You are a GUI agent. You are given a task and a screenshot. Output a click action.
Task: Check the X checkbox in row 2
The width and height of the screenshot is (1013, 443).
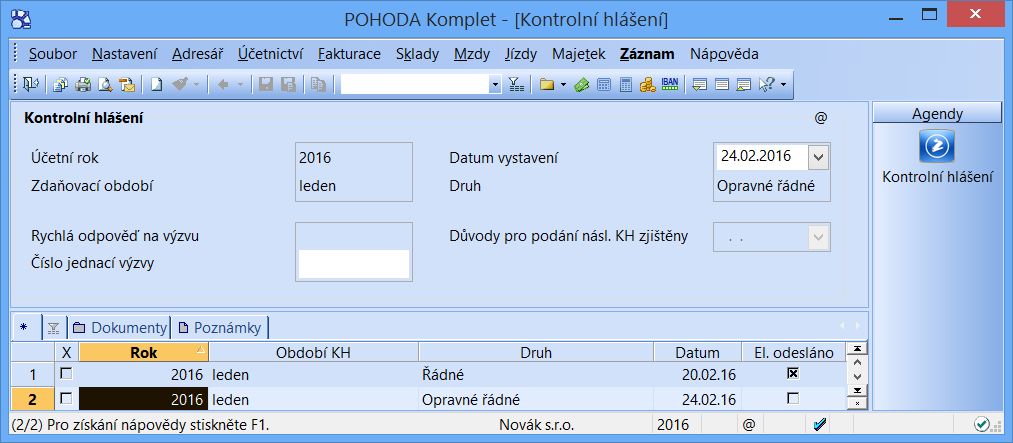point(66,398)
